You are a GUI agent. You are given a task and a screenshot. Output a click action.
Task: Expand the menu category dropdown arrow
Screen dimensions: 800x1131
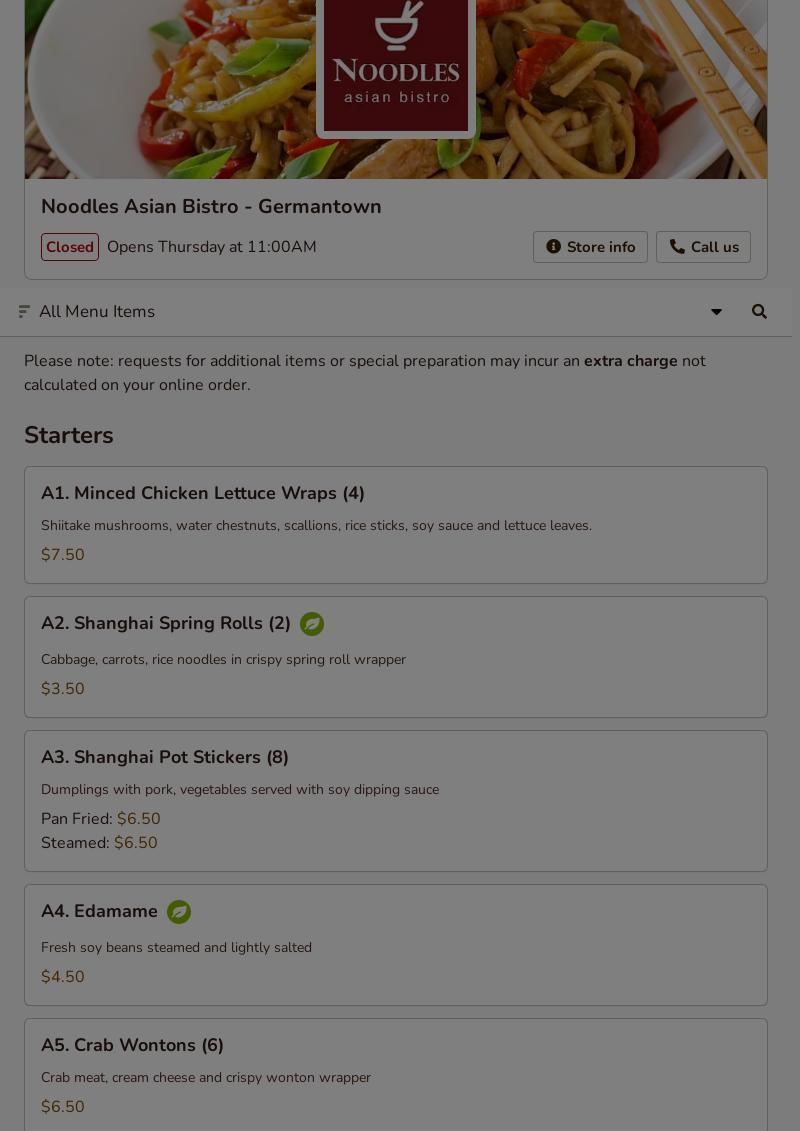pyautogui.click(x=716, y=312)
